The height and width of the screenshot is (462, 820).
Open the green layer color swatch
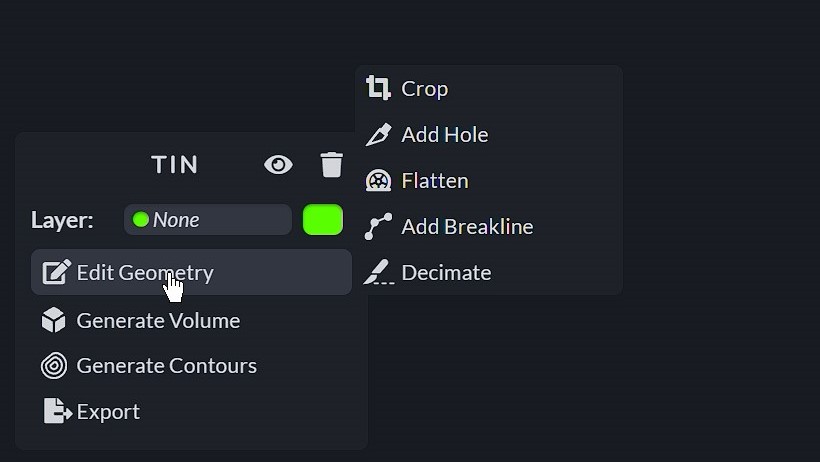[x=322, y=220]
